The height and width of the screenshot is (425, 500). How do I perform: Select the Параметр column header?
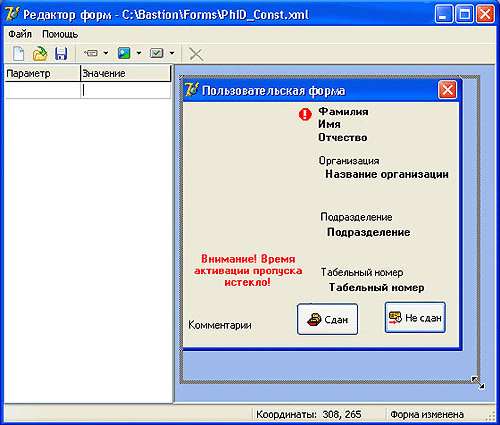[x=43, y=73]
